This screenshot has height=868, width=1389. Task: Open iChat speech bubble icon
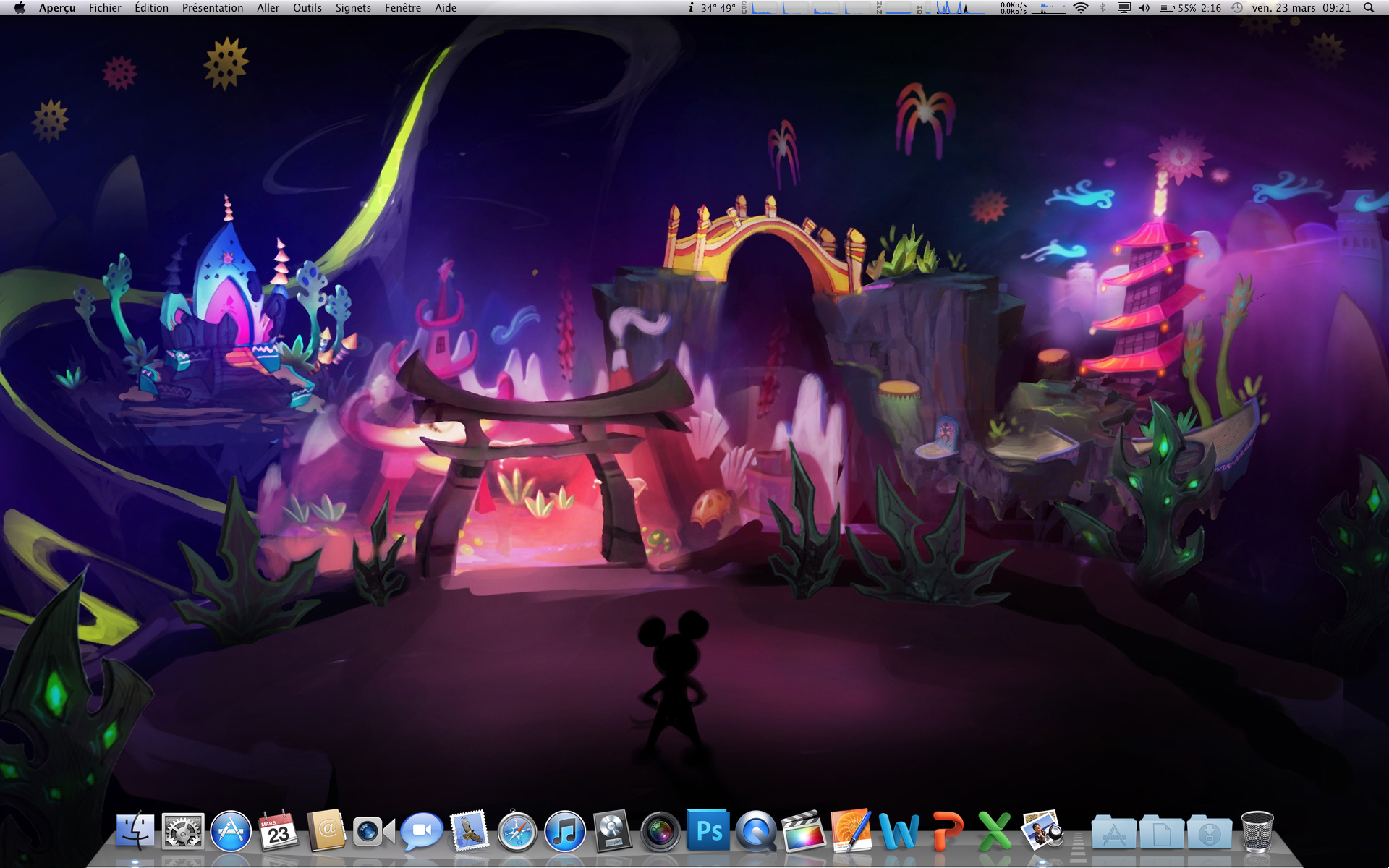(422, 832)
